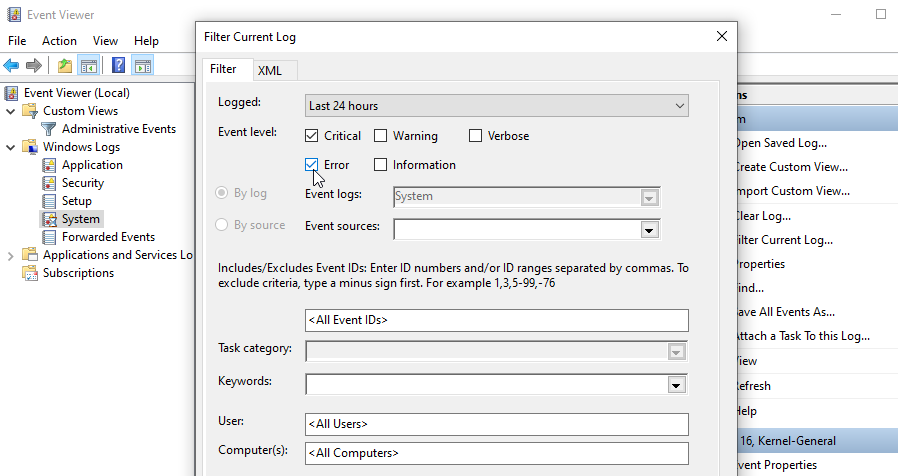Click the Up One Level folder icon
This screenshot has width=898, height=476.
coord(65,66)
